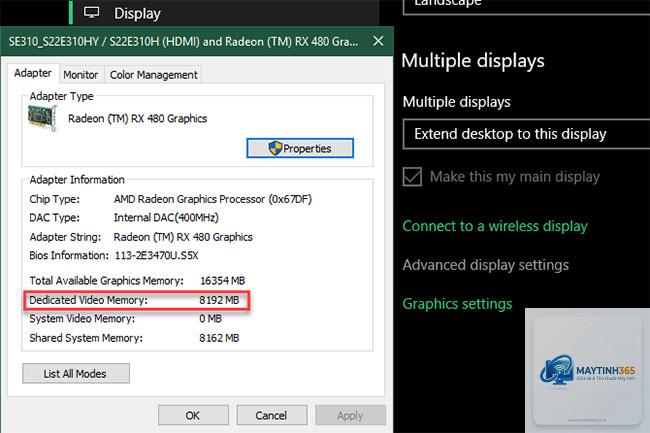This screenshot has width=650, height=433.
Task: Click the Bios Information value 113-2E3470U.S5X
Action: 156,255
